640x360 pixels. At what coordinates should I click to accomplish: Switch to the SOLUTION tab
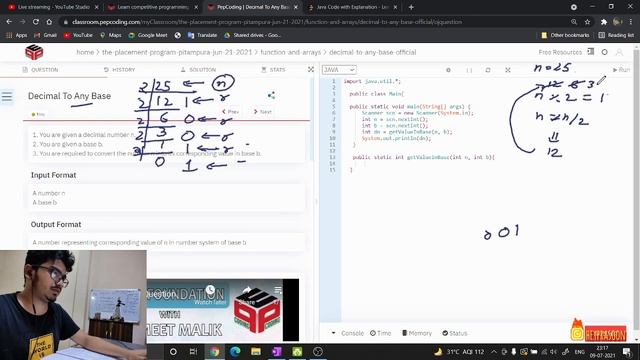198,70
